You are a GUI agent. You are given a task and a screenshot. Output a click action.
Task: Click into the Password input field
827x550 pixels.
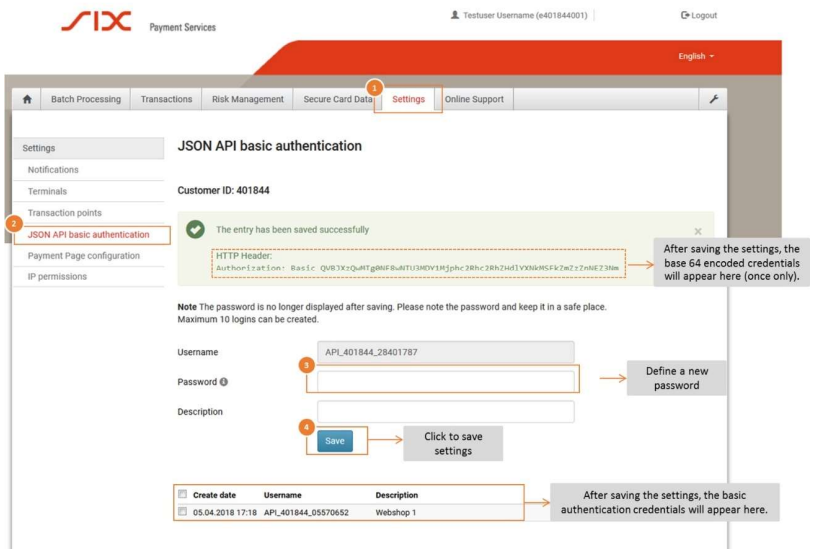(446, 381)
